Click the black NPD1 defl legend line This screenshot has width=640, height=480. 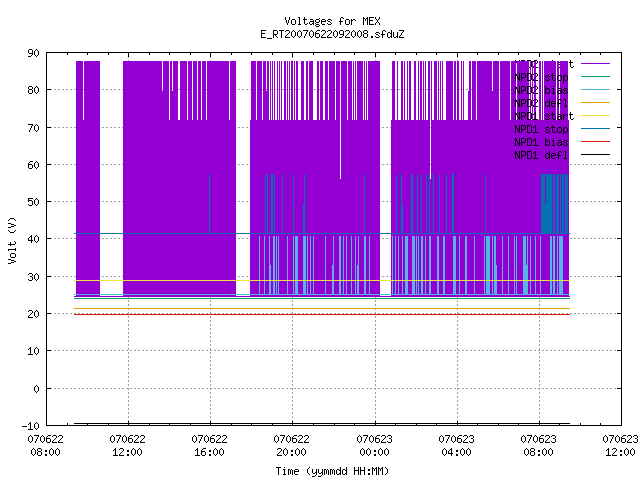[x=595, y=155]
